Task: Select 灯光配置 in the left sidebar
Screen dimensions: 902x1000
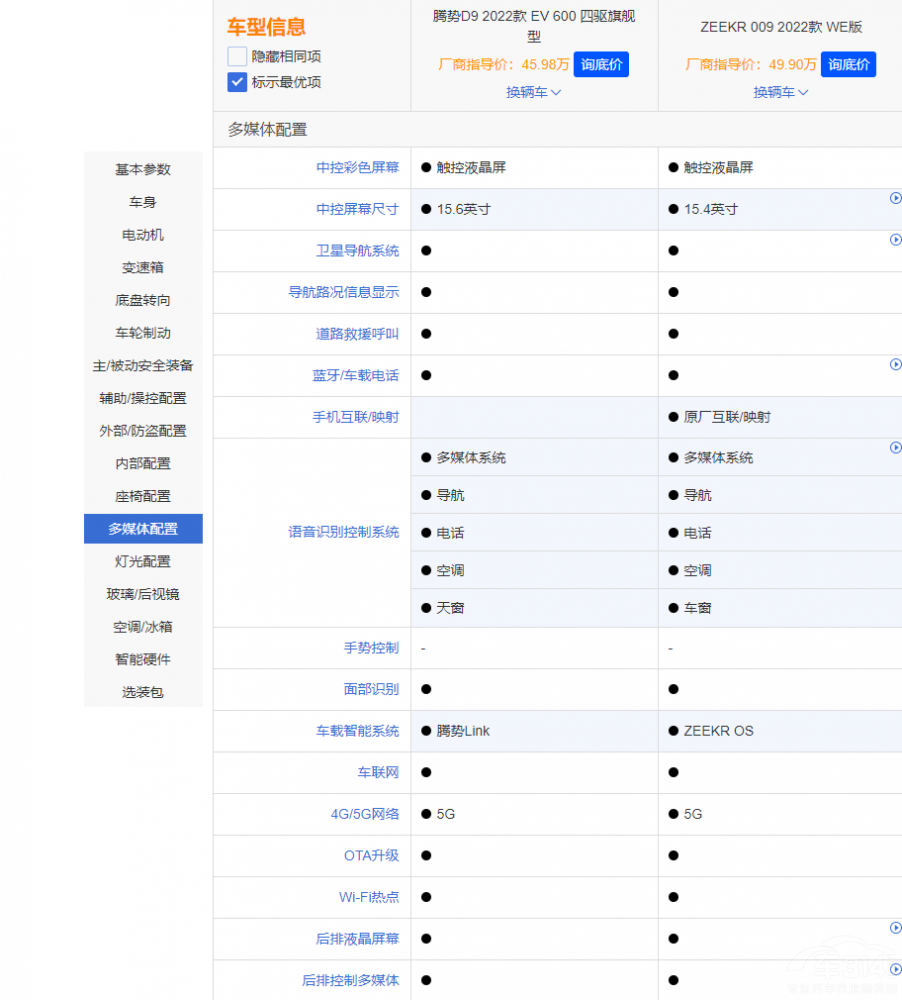Action: pyautogui.click(x=143, y=561)
